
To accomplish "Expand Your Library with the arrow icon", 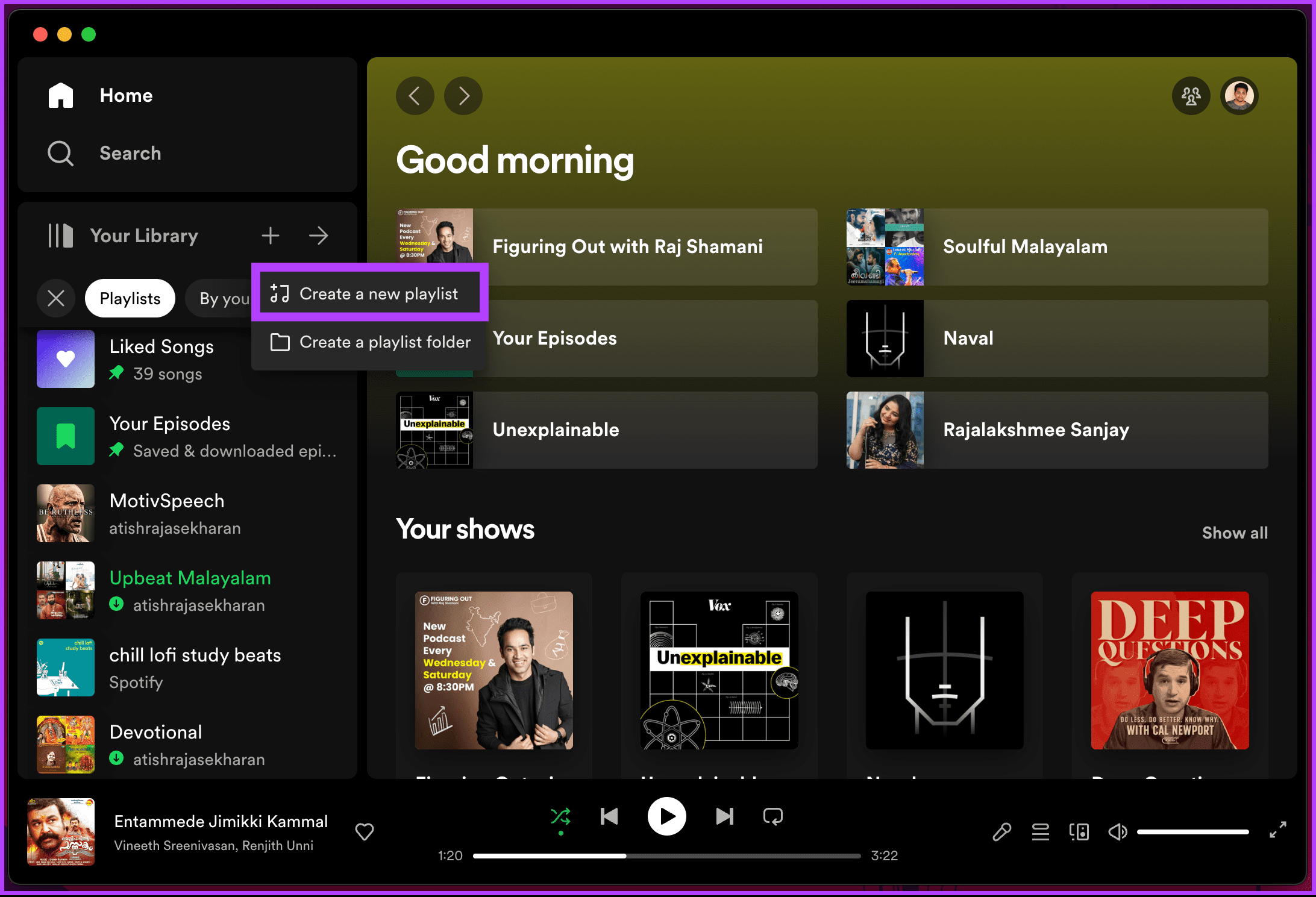I will pyautogui.click(x=319, y=236).
